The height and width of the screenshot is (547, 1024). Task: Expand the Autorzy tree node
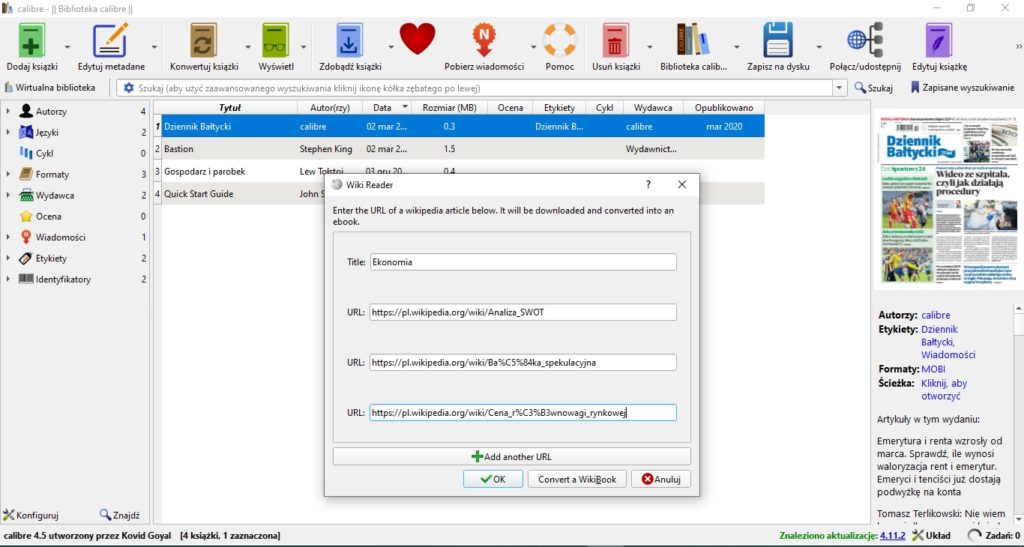point(8,112)
